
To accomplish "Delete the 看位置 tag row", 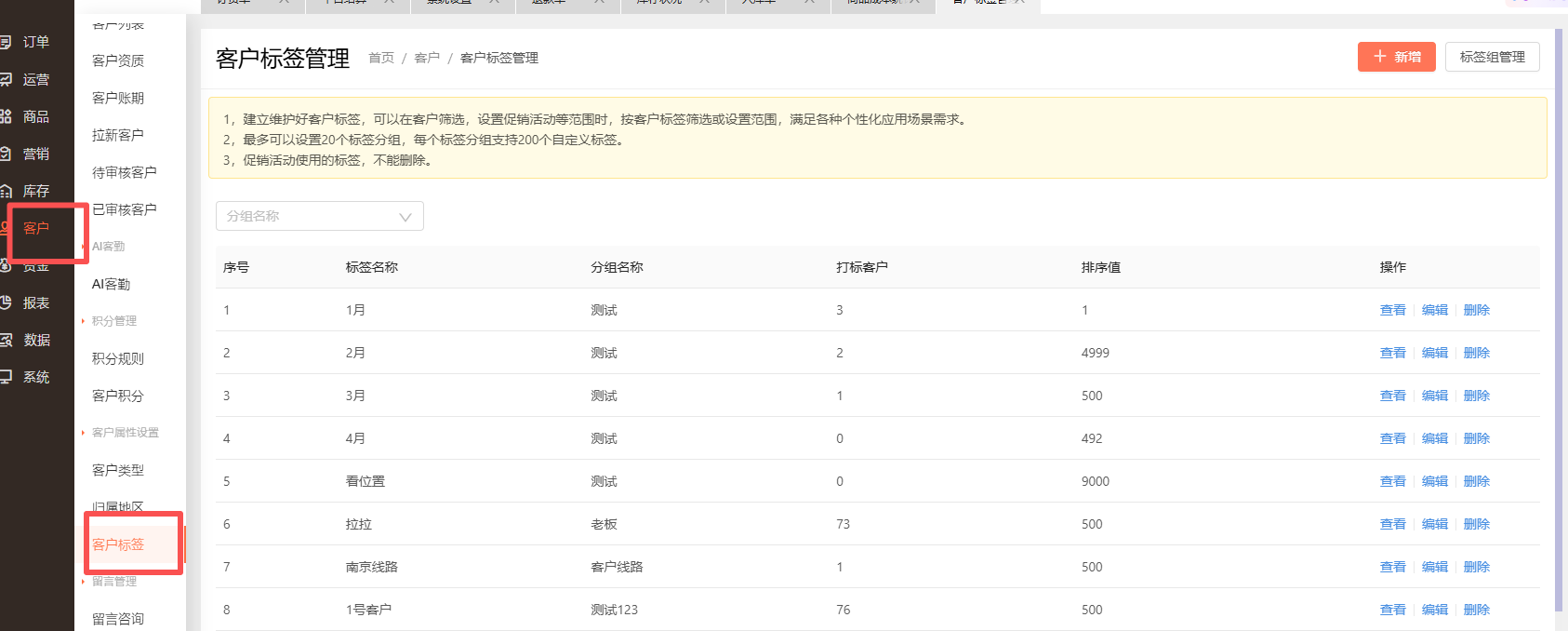I will (1476, 481).
